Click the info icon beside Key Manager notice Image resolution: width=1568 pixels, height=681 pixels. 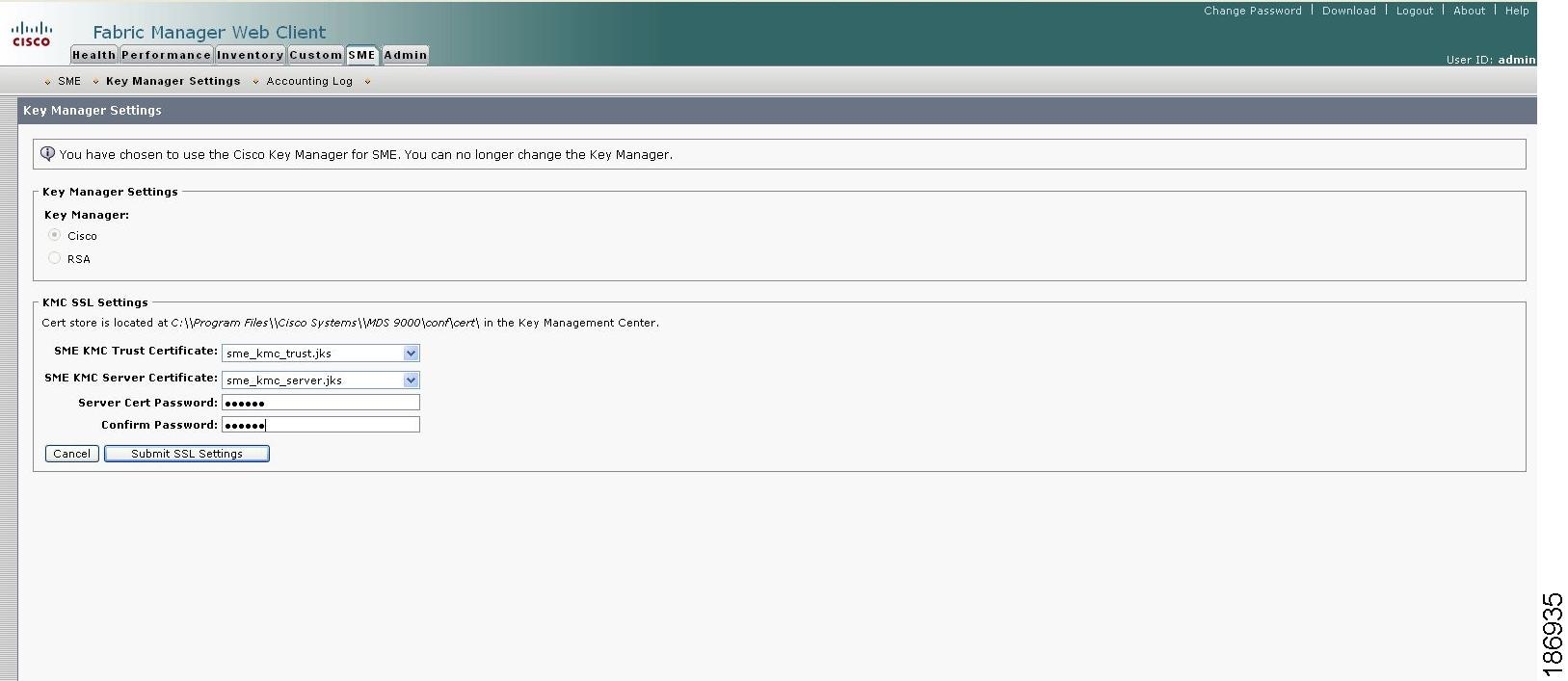coord(47,153)
